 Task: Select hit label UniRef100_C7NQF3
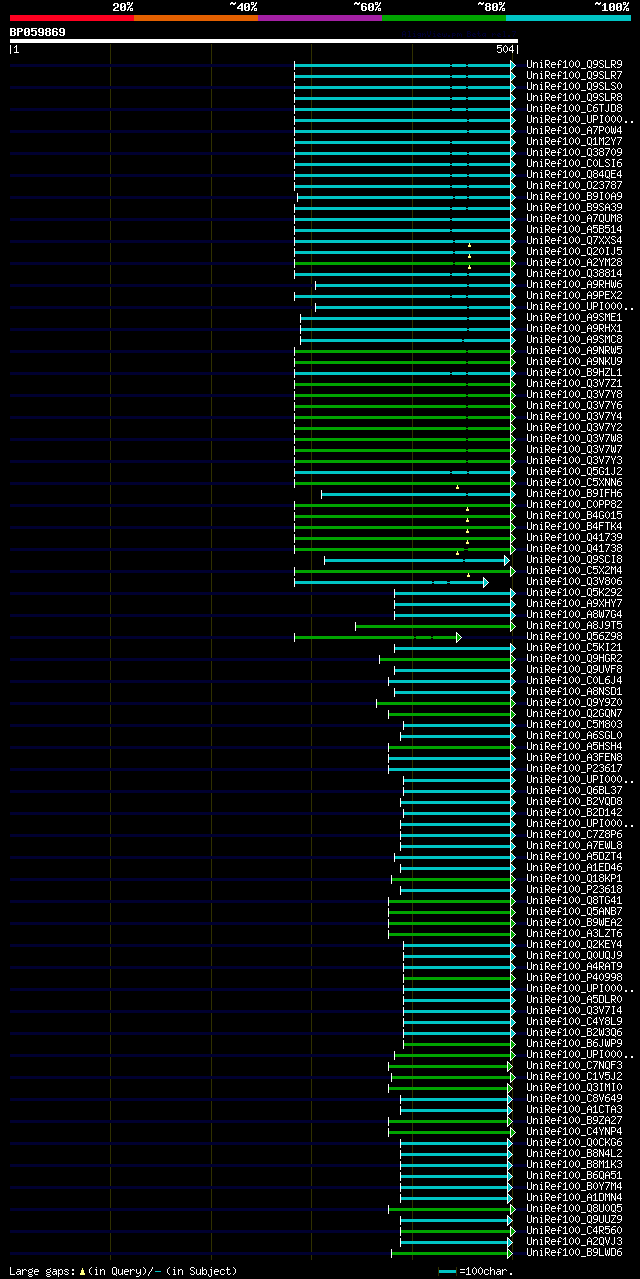(x=574, y=1065)
